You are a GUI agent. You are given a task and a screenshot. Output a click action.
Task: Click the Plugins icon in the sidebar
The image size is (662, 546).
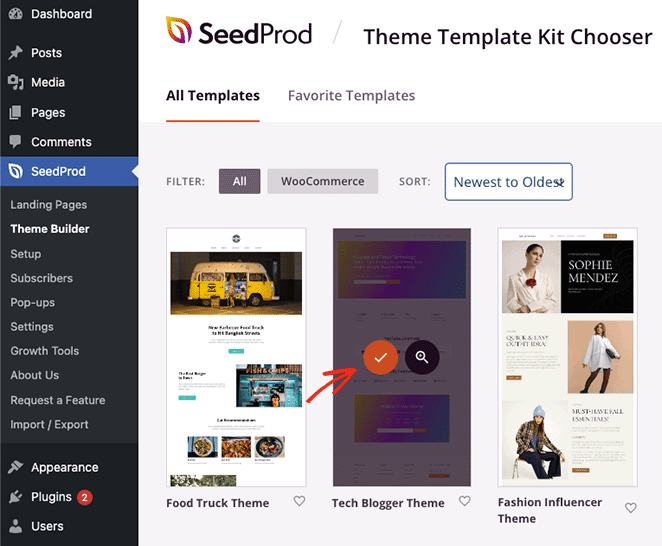click(x=15, y=497)
